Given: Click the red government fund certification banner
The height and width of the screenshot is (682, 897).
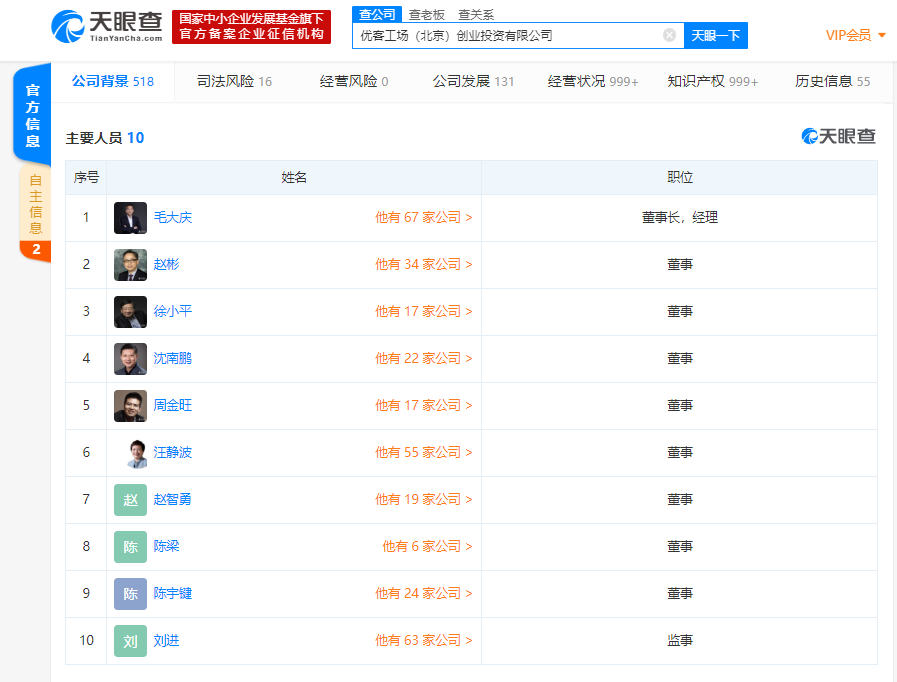Looking at the screenshot, I should pos(252,27).
